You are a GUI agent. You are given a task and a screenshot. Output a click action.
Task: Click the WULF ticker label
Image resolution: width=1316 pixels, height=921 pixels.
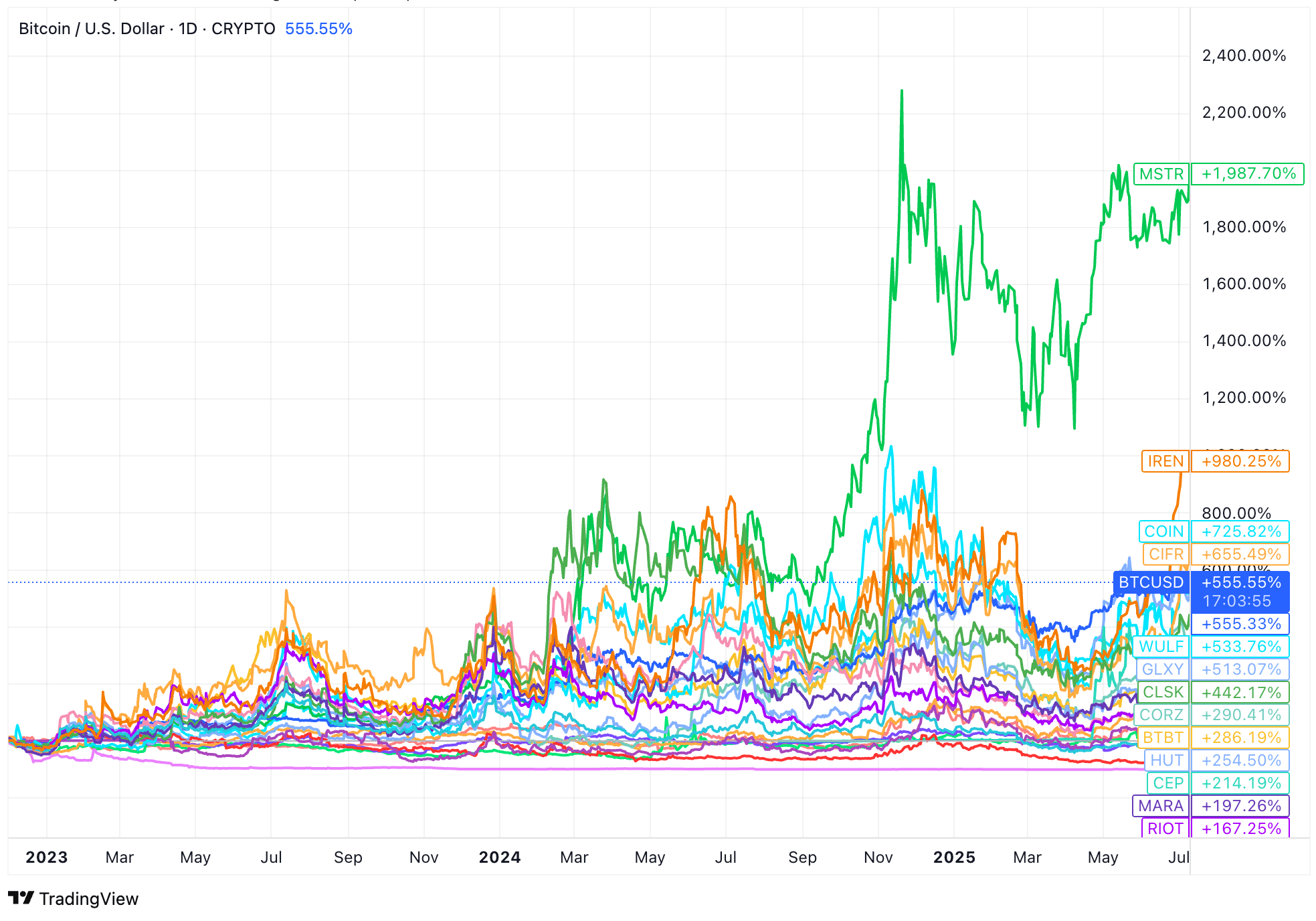click(x=1161, y=647)
